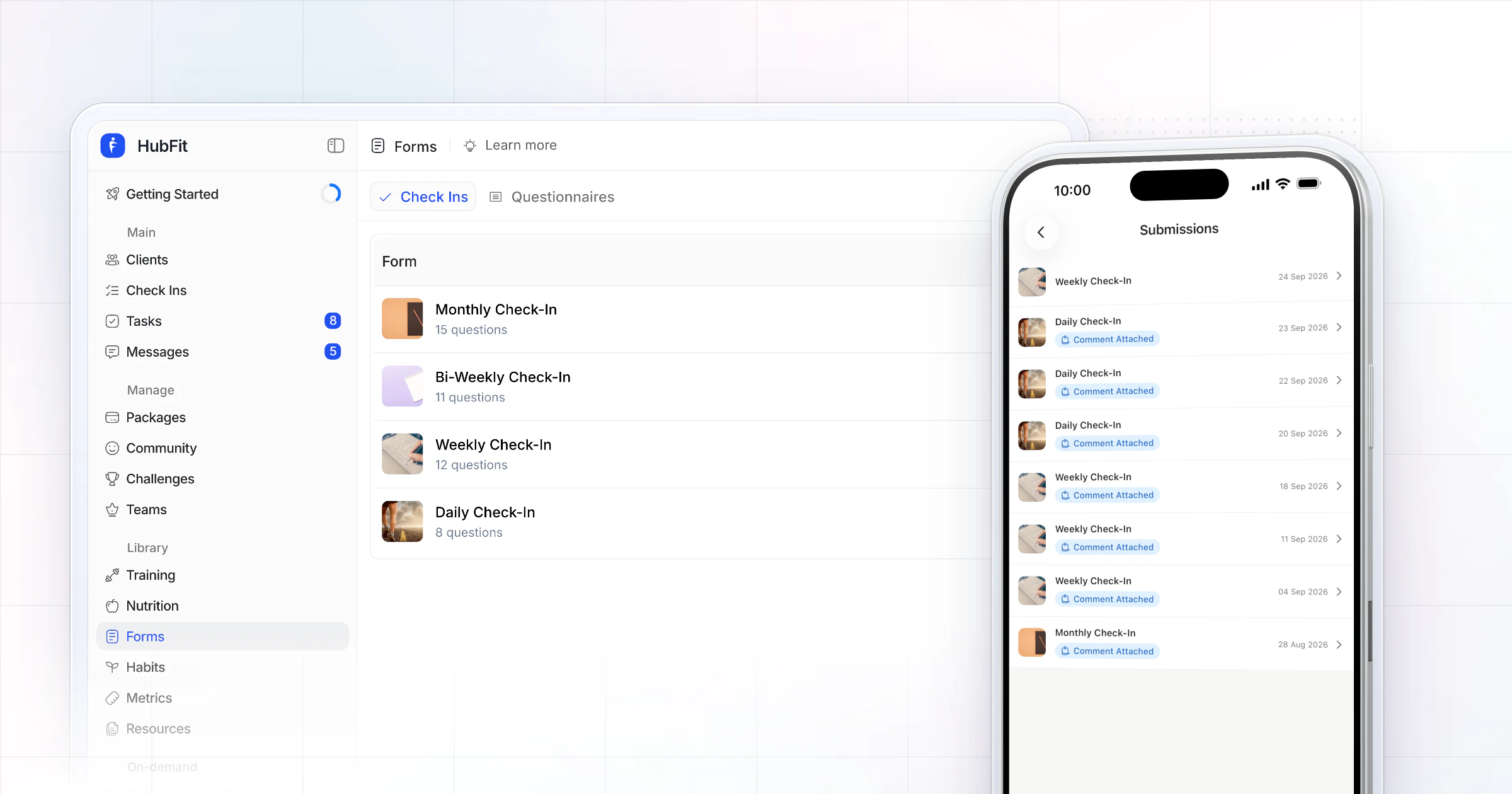
Task: Click the Form column header
Action: pyautogui.click(x=399, y=262)
